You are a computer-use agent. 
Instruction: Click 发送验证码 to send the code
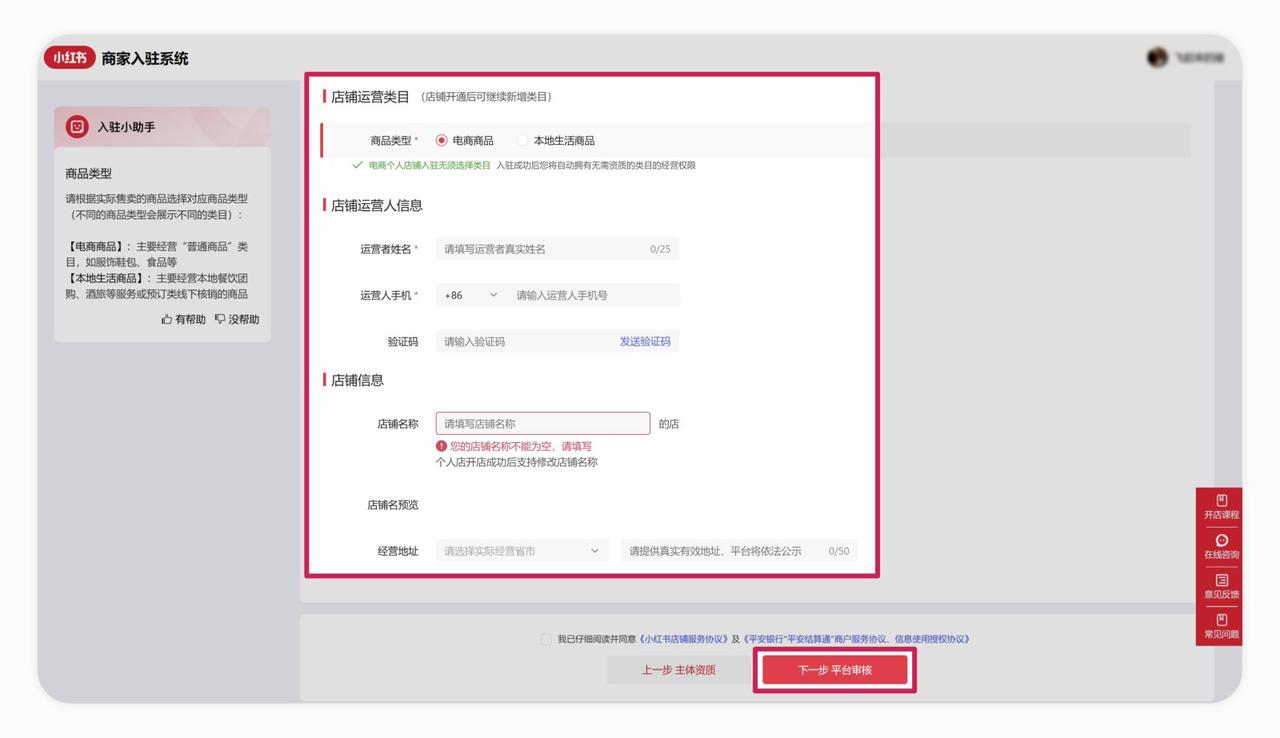[x=645, y=341]
